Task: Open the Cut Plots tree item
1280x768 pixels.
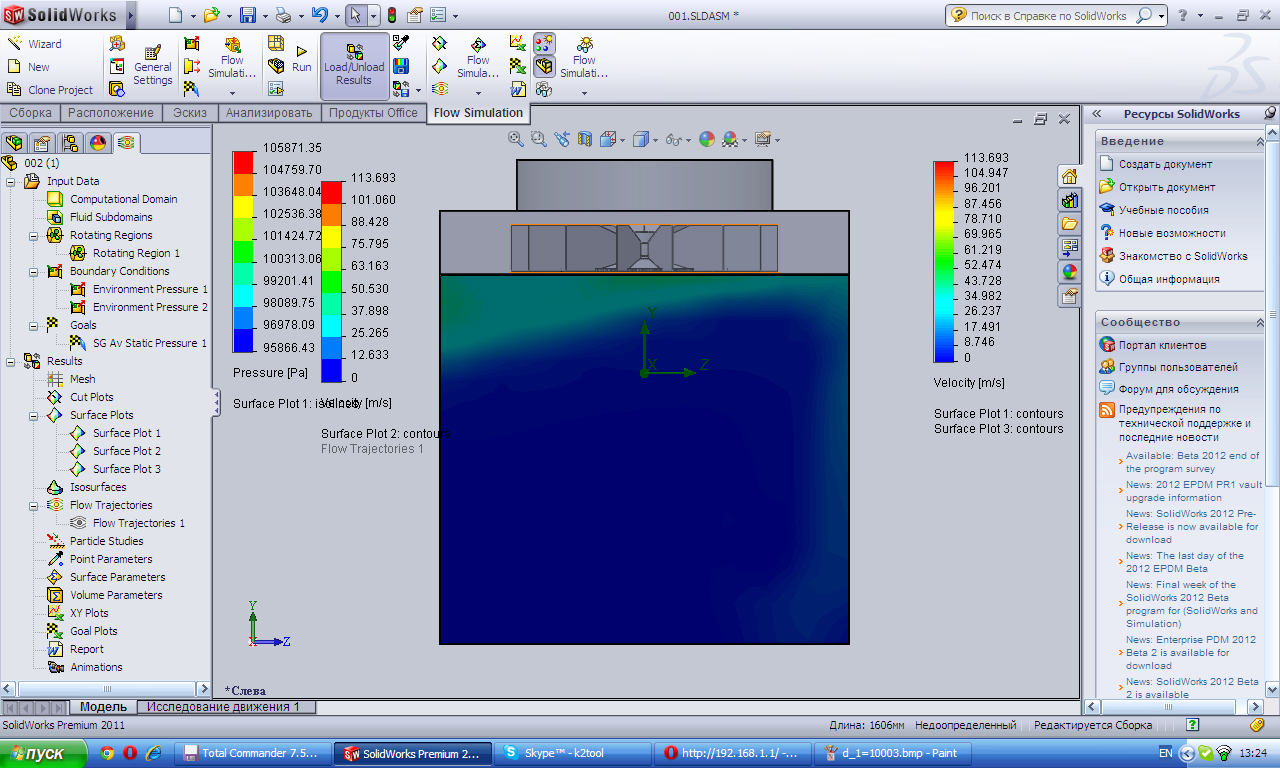Action: [91, 397]
